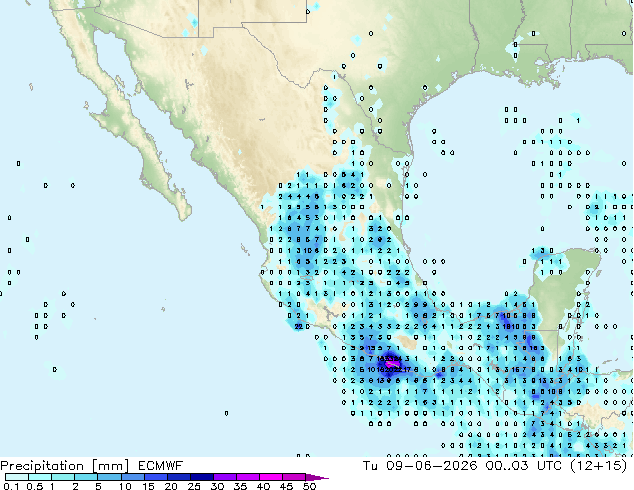Image resolution: width=634 pixels, height=490 pixels.
Task: Click the '25' legend scale label
Action: (194, 486)
